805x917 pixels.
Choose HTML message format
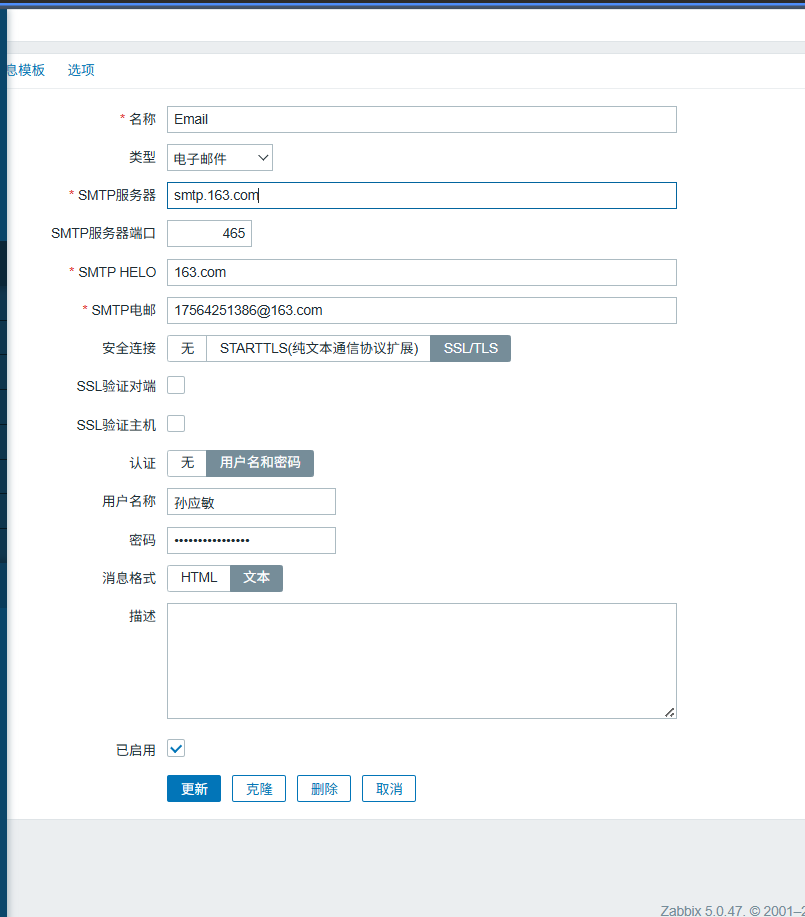[x=199, y=578]
